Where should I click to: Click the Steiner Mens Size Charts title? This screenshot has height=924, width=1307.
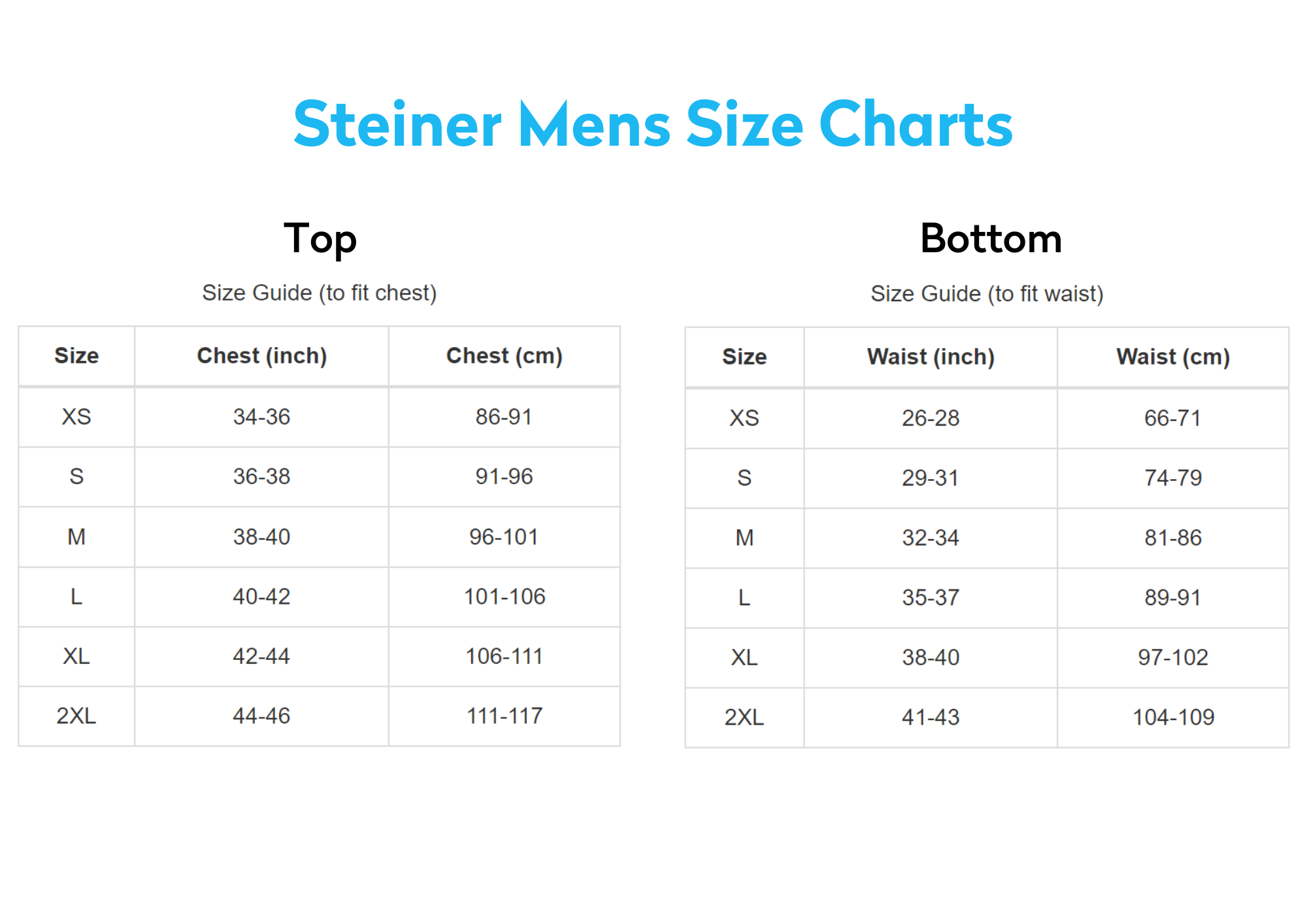pyautogui.click(x=653, y=124)
